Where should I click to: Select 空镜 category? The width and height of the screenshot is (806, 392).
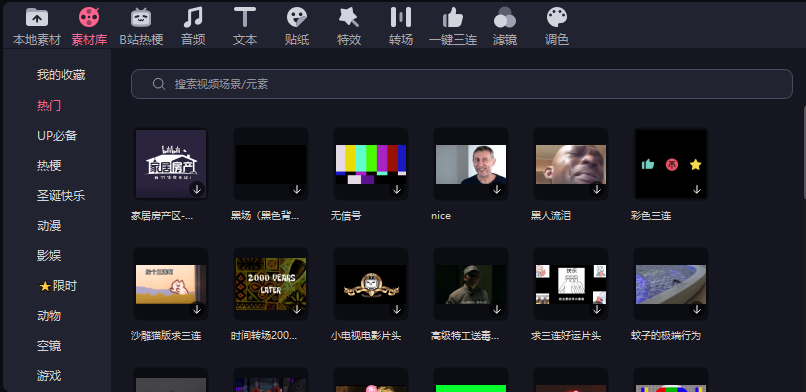pos(49,346)
